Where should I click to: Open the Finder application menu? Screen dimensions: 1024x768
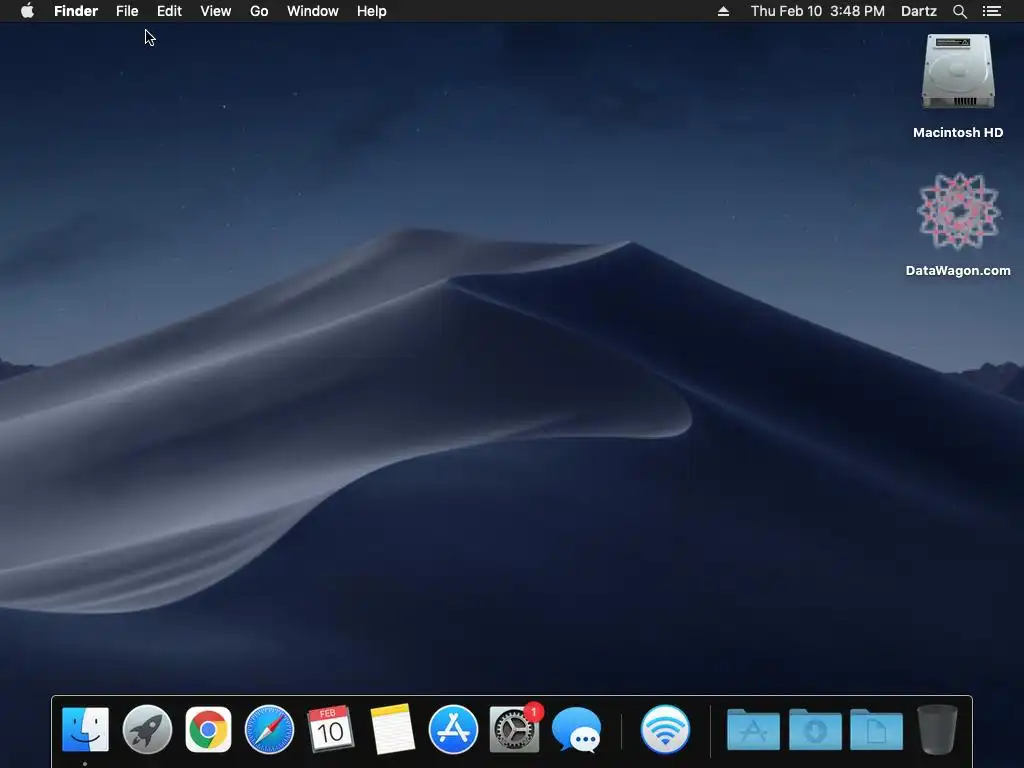pos(76,11)
